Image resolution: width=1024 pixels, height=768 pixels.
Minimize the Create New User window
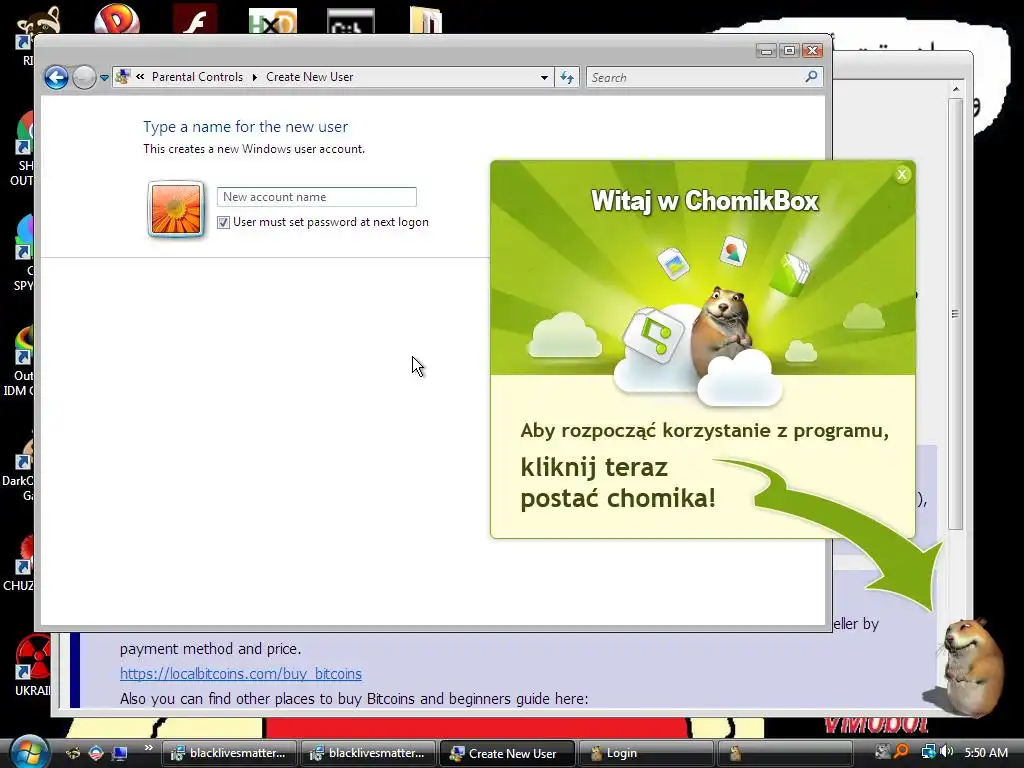767,50
